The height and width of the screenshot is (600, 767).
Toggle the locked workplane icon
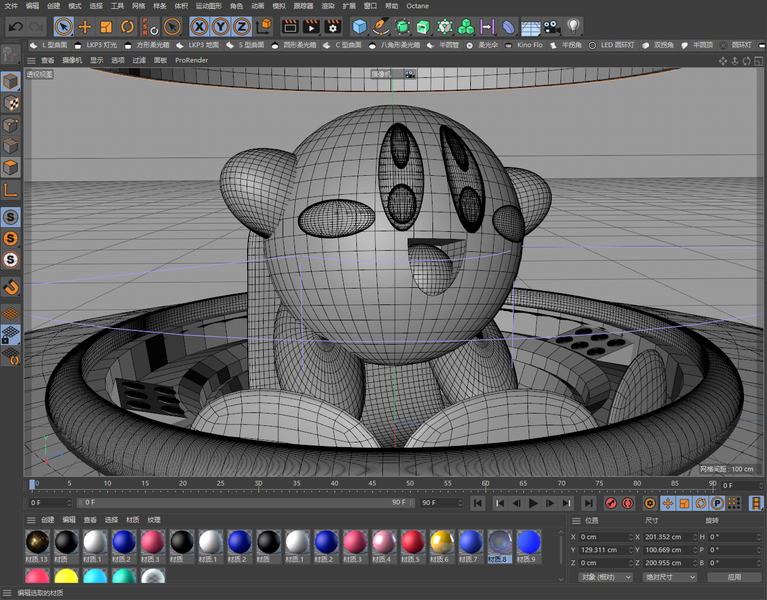pyautogui.click(x=10, y=335)
